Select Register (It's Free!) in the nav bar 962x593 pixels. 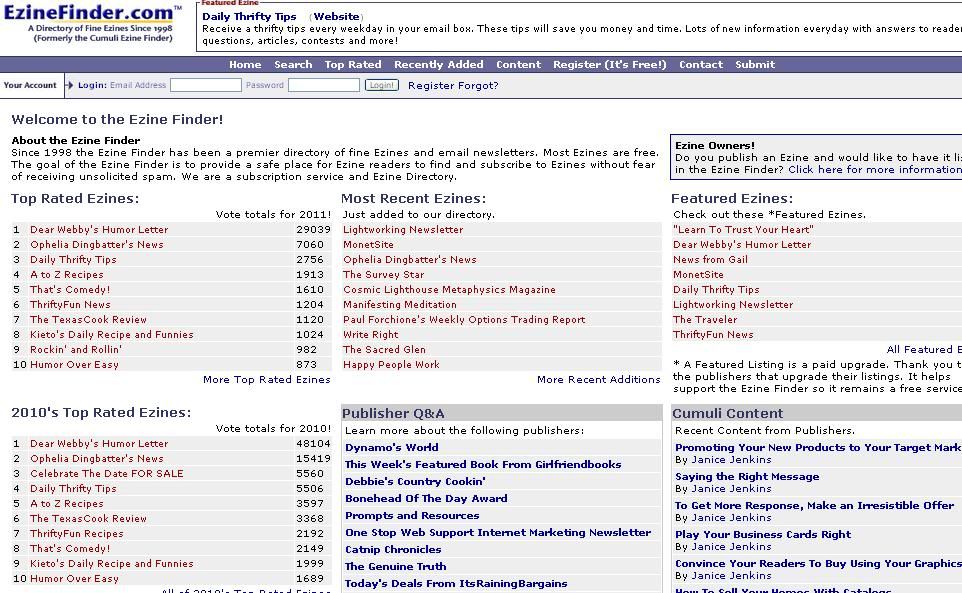pyautogui.click(x=609, y=64)
